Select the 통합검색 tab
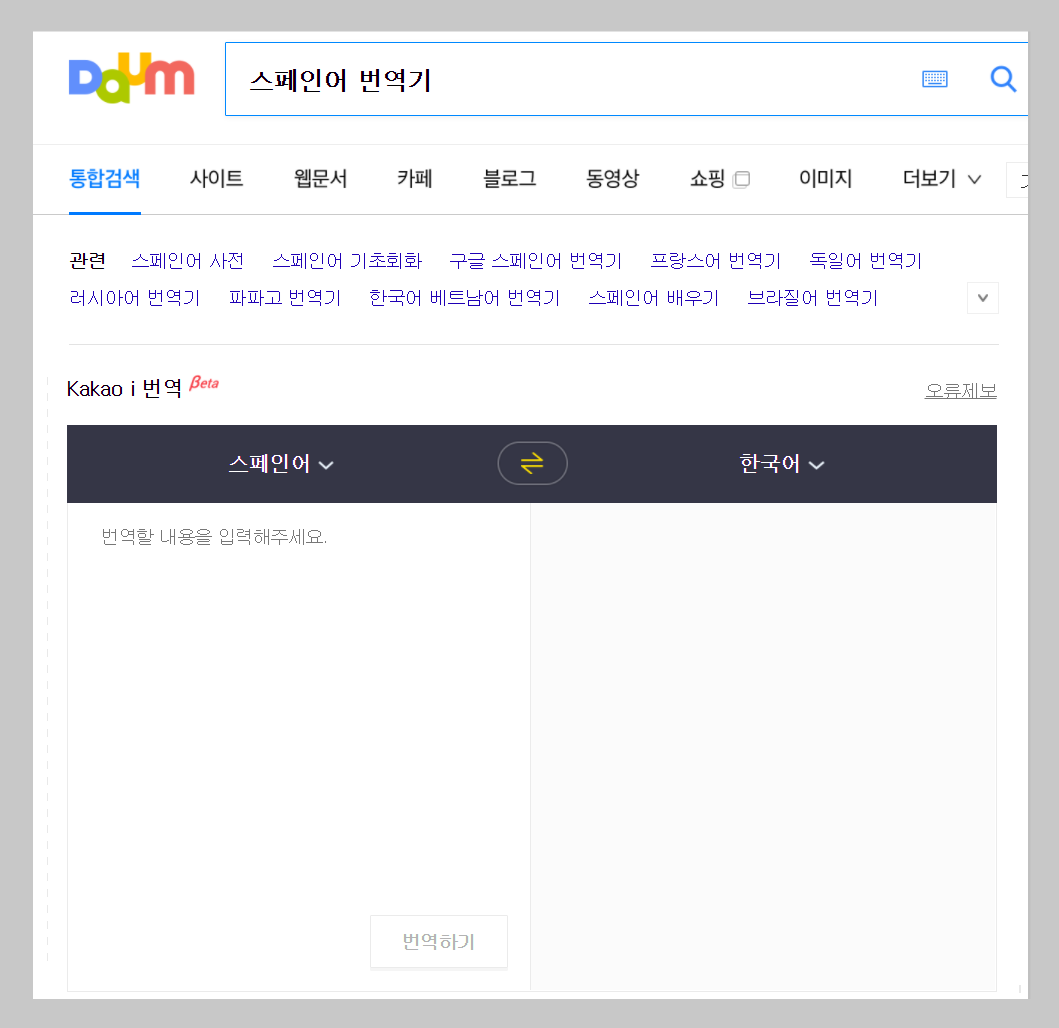Viewport: 1059px width, 1028px height. [105, 179]
